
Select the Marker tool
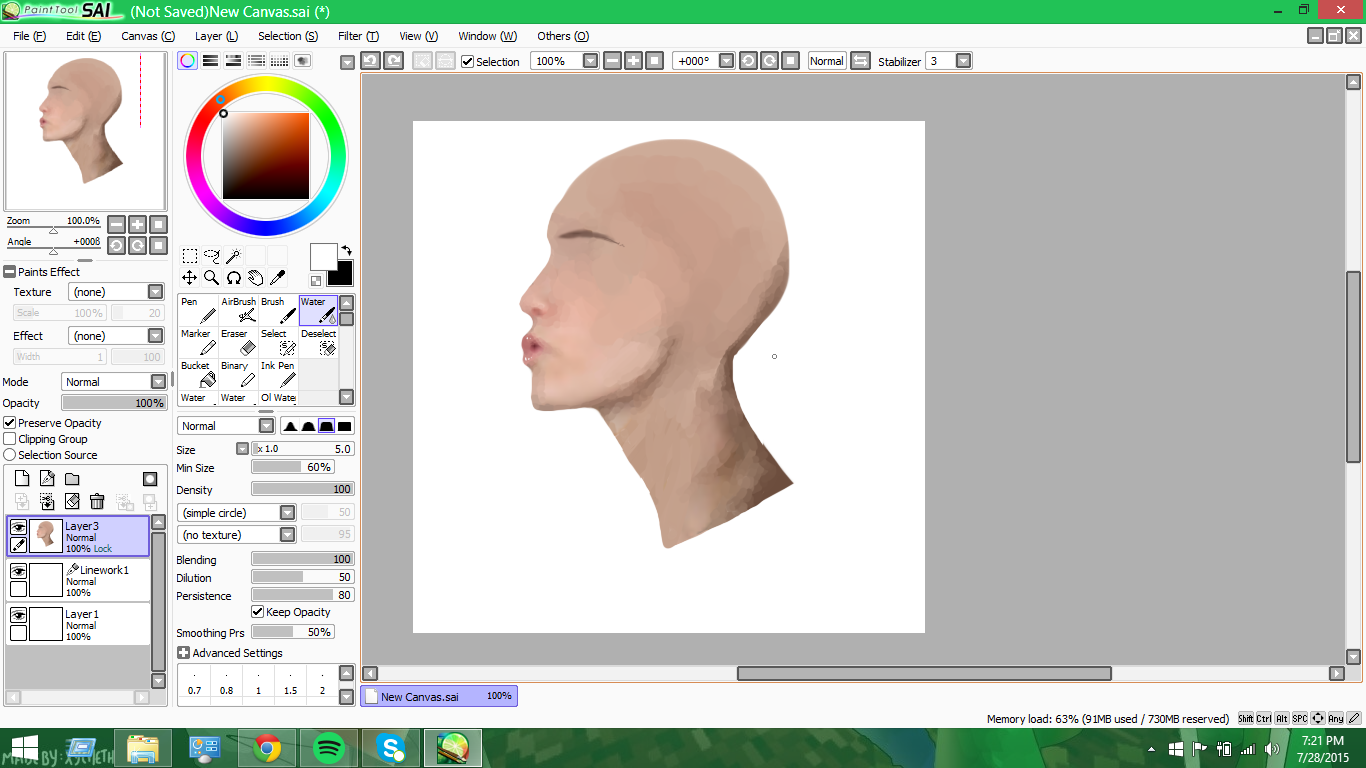click(198, 342)
